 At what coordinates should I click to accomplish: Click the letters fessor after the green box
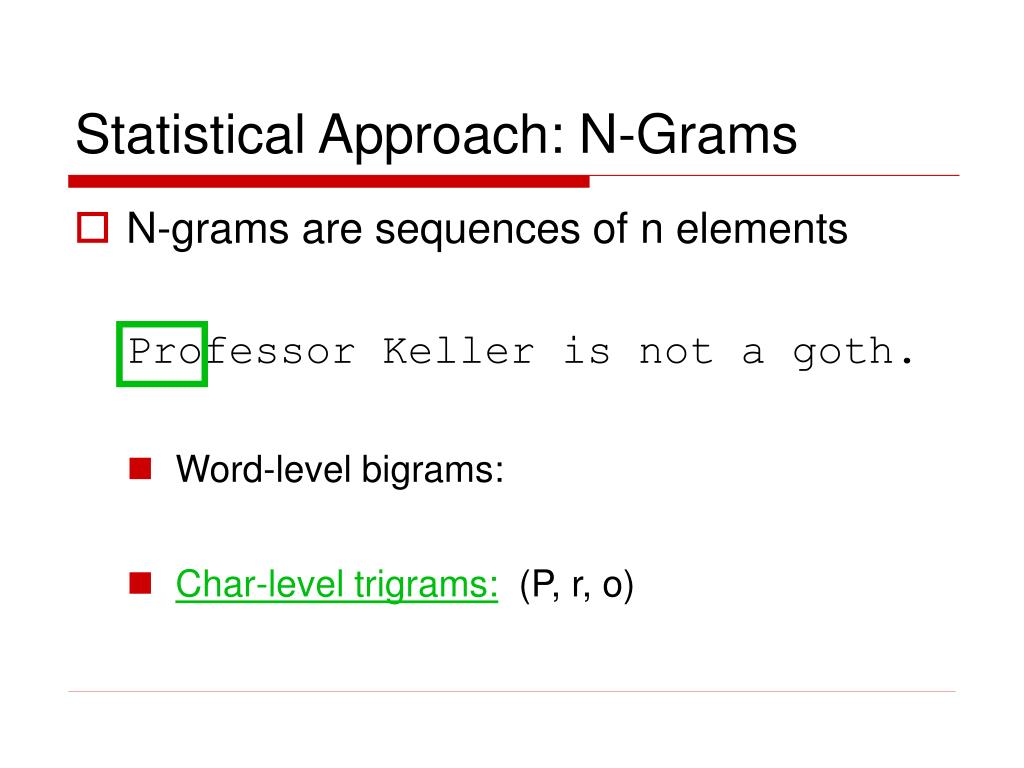pos(281,351)
